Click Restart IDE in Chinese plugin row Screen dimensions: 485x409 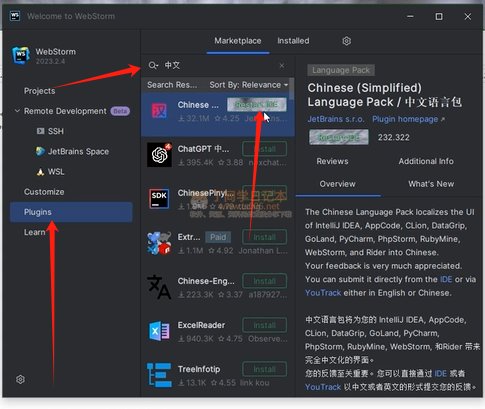point(257,105)
